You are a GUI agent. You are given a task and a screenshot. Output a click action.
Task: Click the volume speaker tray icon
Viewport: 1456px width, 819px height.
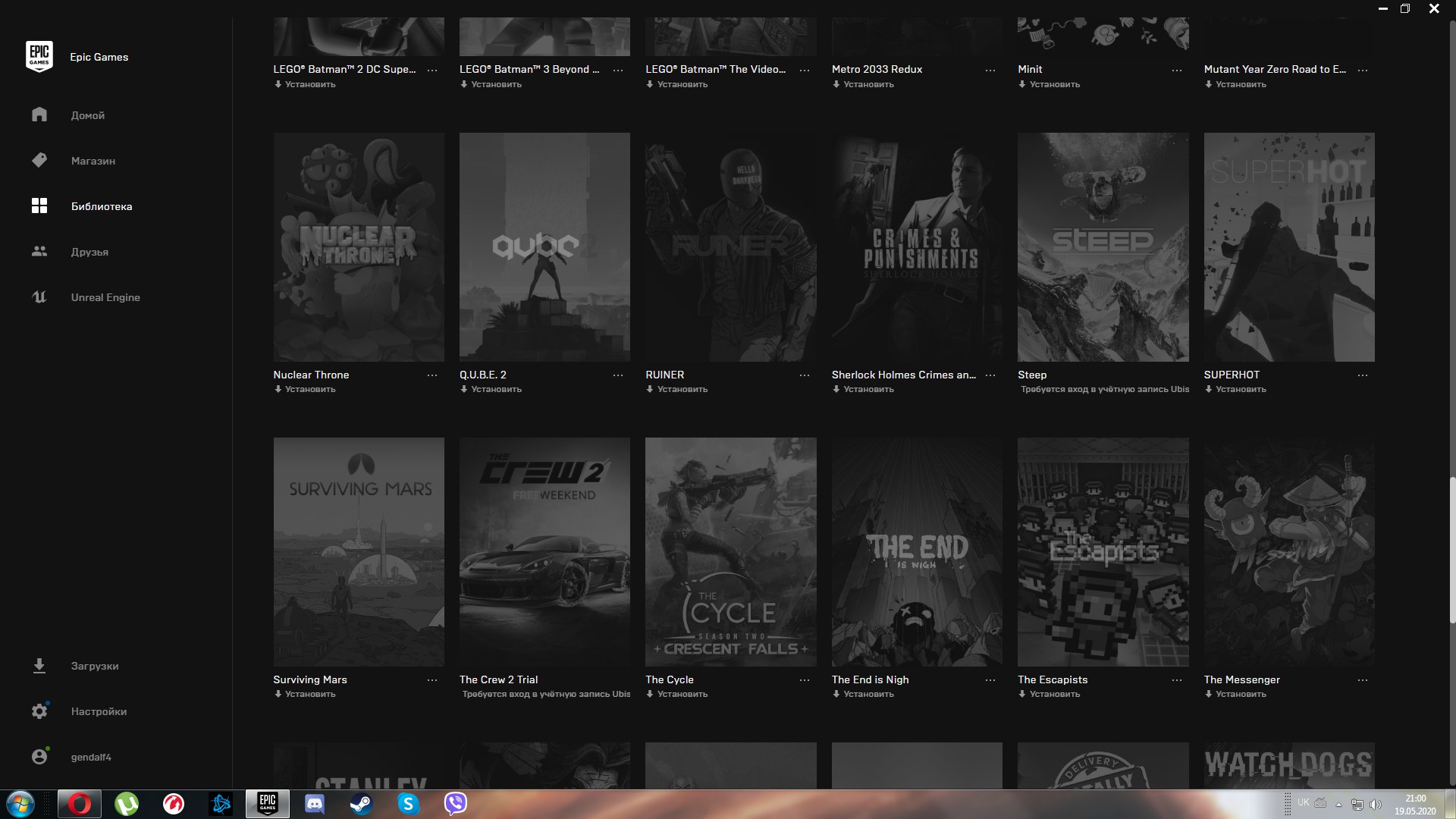[x=1376, y=804]
